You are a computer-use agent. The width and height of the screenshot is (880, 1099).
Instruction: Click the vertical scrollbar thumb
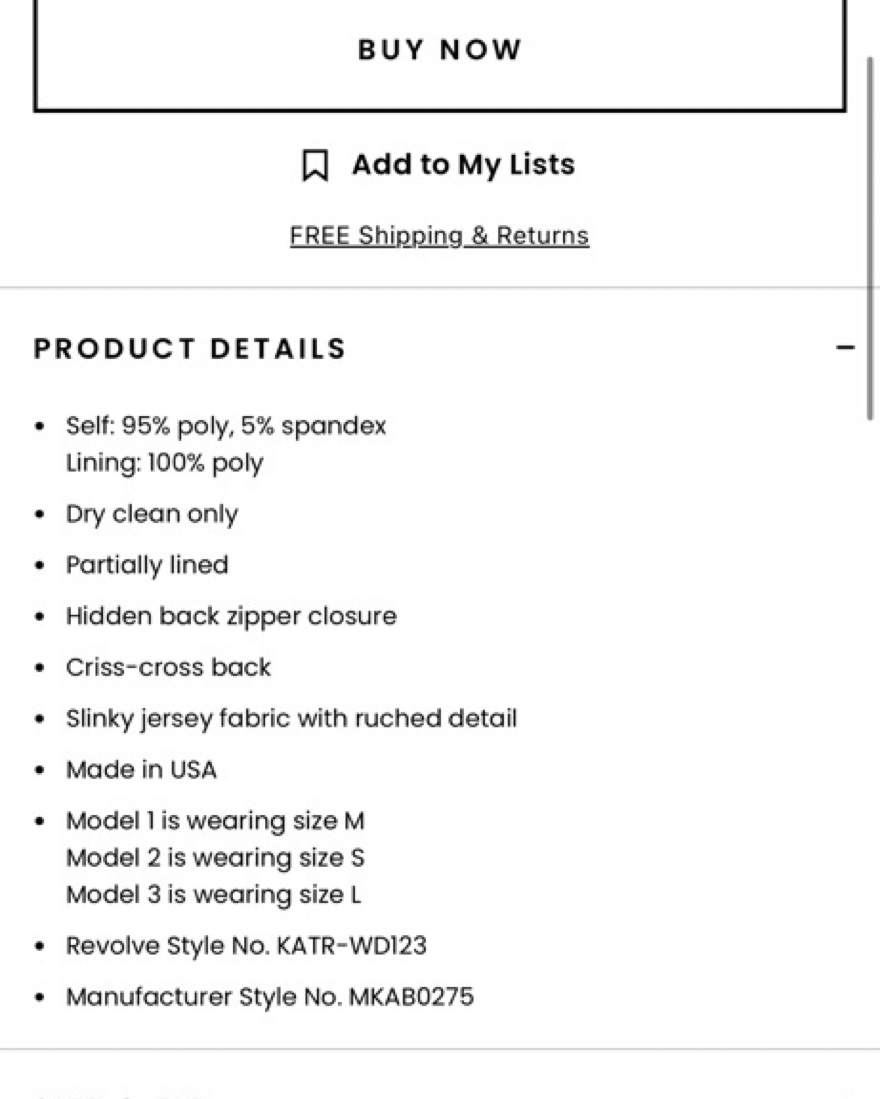(870, 238)
